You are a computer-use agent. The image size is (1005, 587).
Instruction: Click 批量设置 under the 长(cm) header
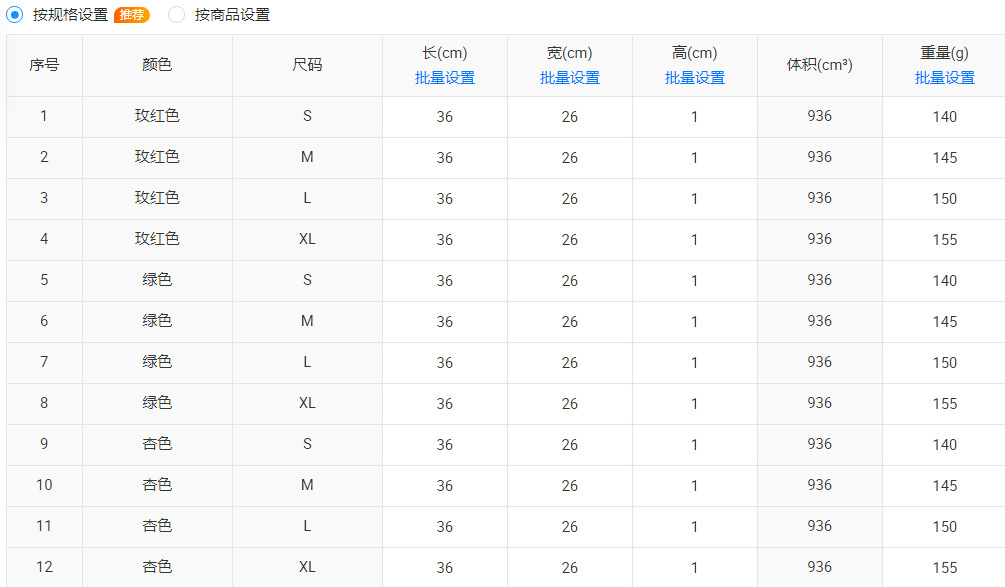(x=445, y=78)
